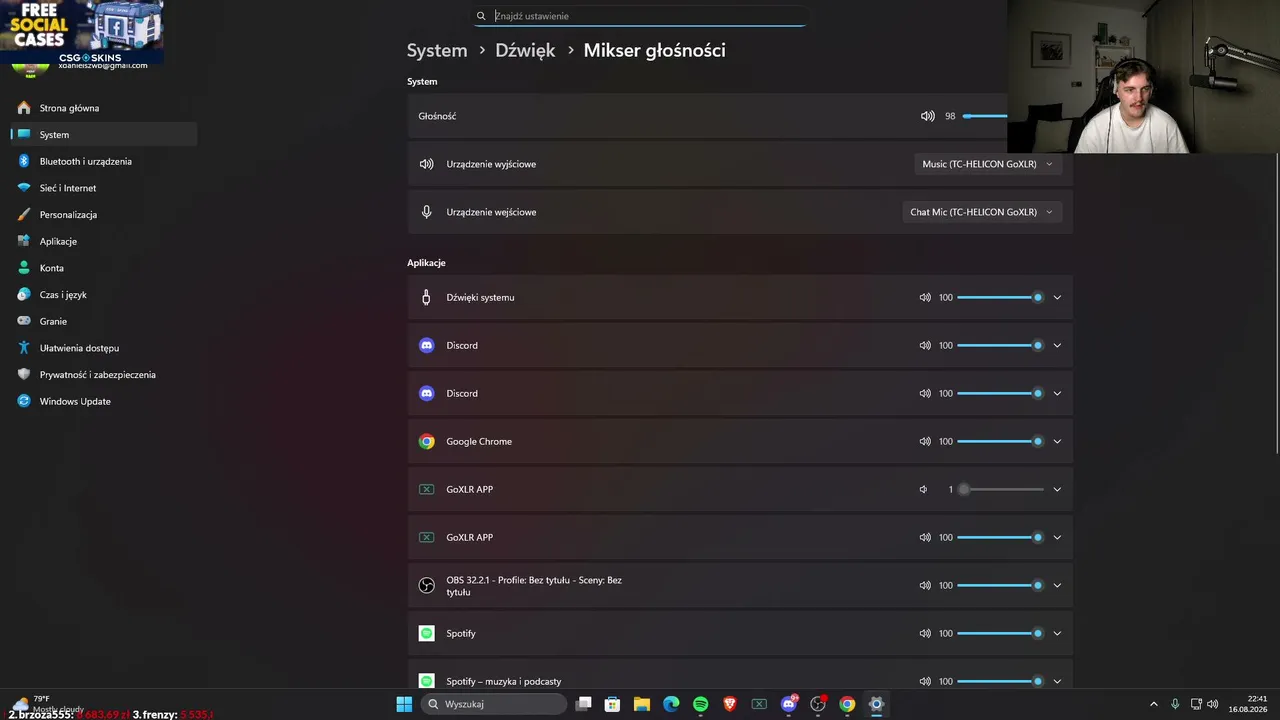Go back to Dźwięk in the breadcrumb

pyautogui.click(x=525, y=50)
